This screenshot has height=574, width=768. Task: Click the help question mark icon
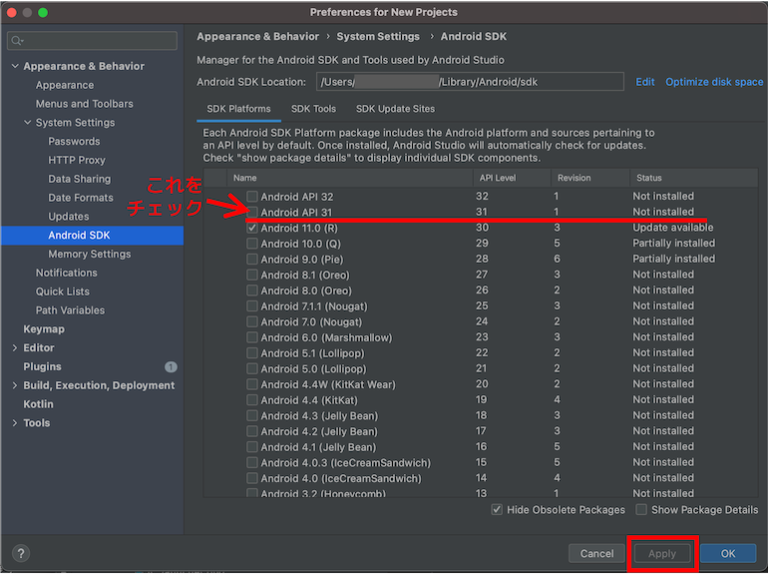coord(21,553)
